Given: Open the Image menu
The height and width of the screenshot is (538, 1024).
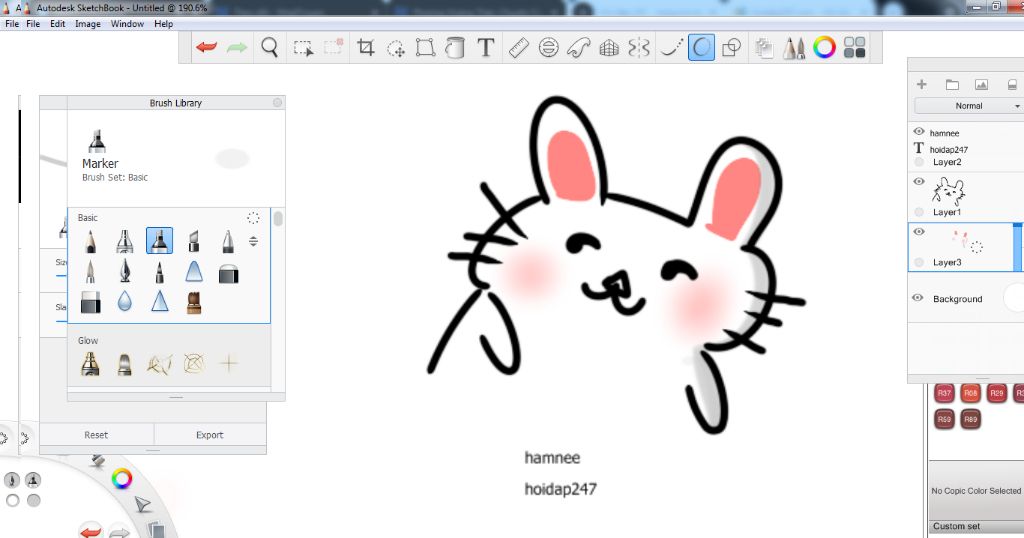Looking at the screenshot, I should [x=88, y=24].
